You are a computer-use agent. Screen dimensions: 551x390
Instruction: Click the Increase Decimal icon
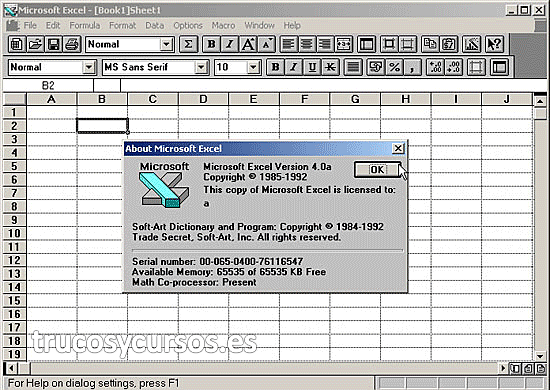(435, 67)
